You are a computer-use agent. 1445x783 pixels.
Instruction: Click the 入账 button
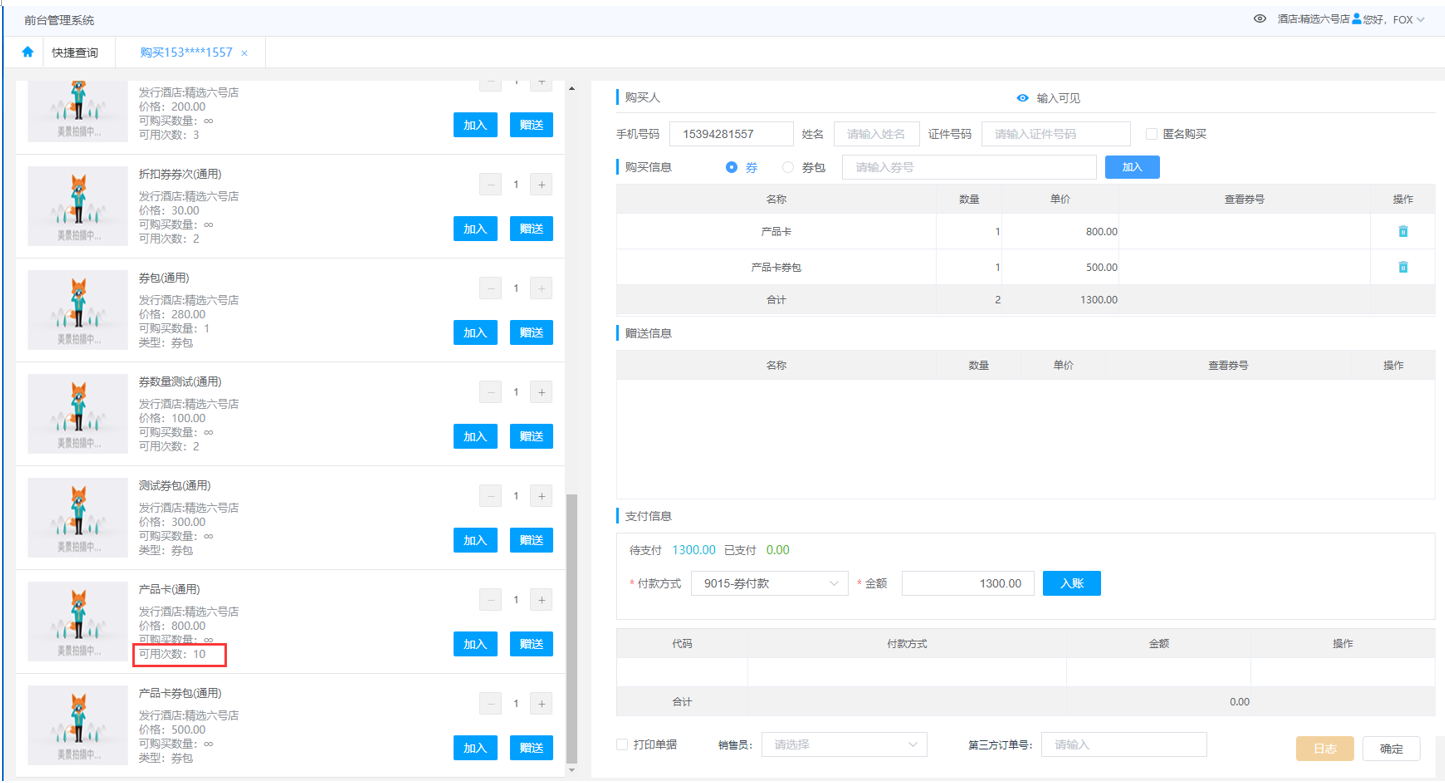[x=1071, y=583]
